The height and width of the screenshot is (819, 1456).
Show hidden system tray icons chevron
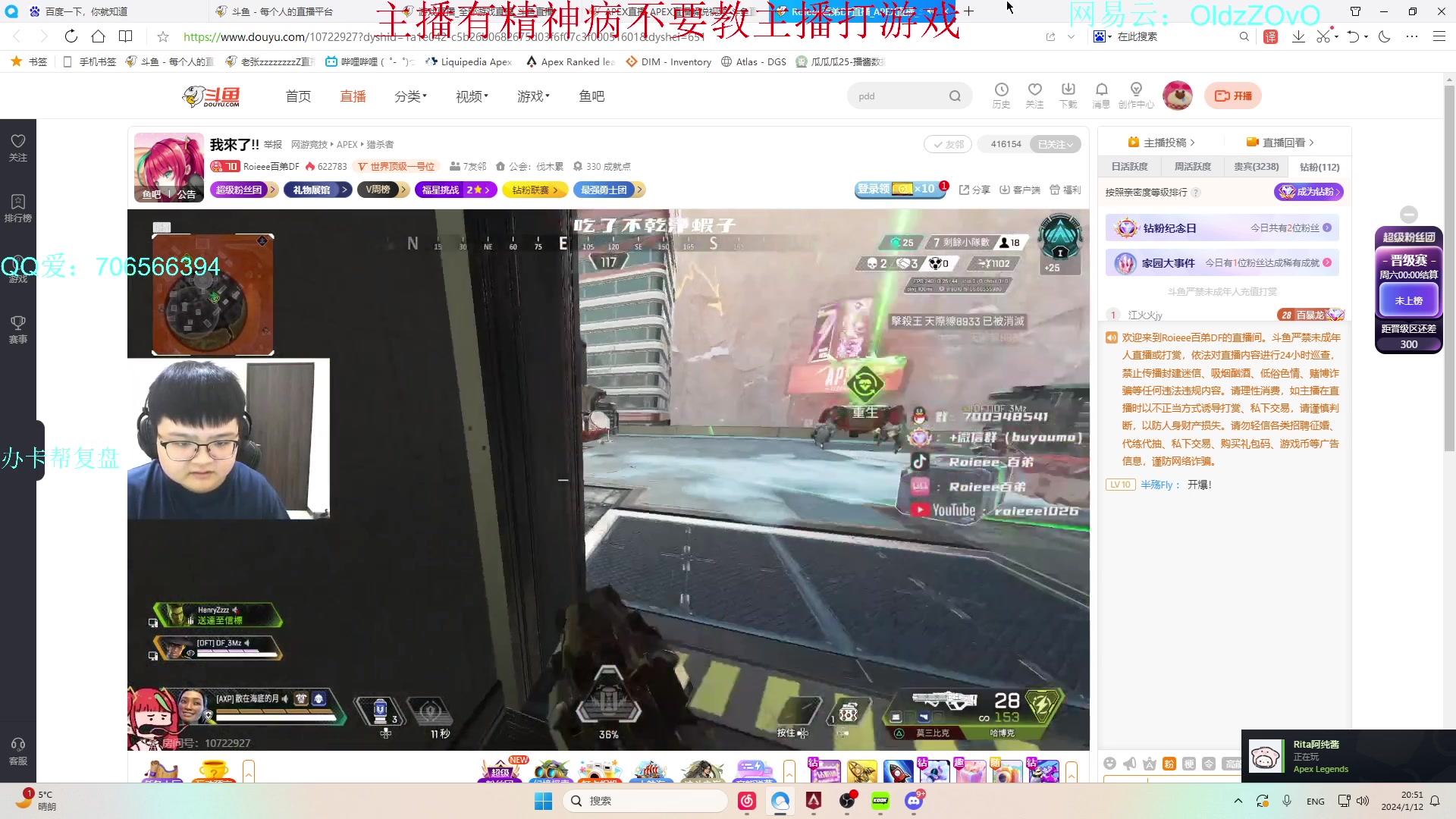tap(1238, 801)
